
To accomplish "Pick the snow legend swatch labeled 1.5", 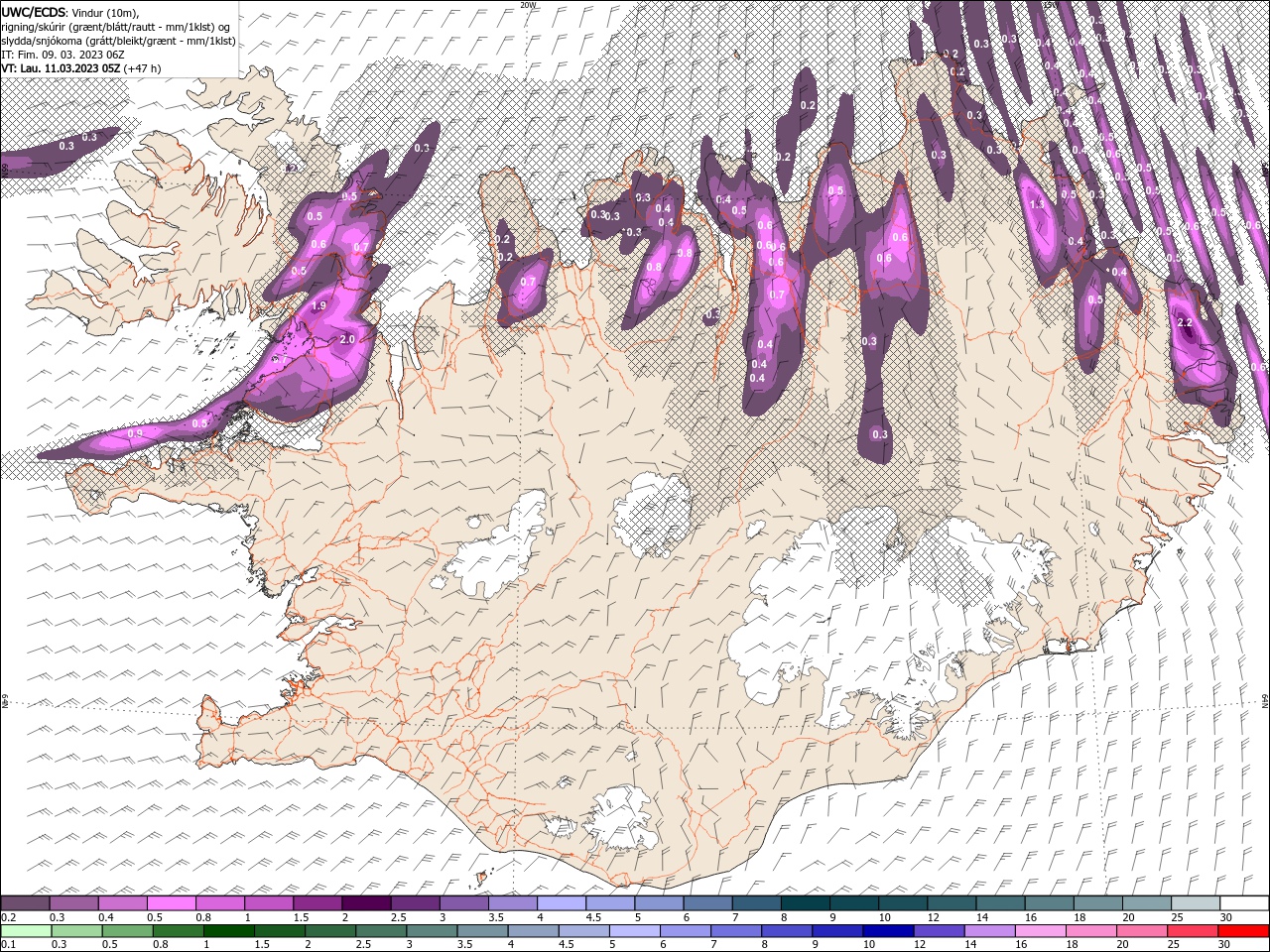I will 317,903.
